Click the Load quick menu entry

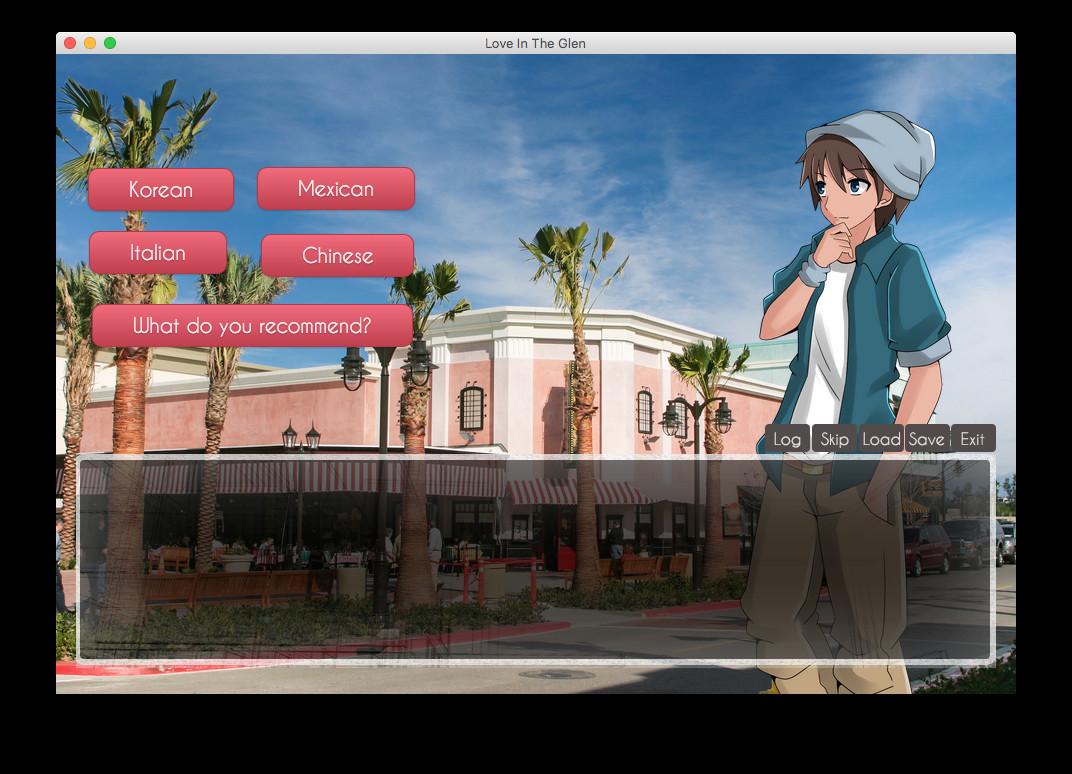coord(880,438)
